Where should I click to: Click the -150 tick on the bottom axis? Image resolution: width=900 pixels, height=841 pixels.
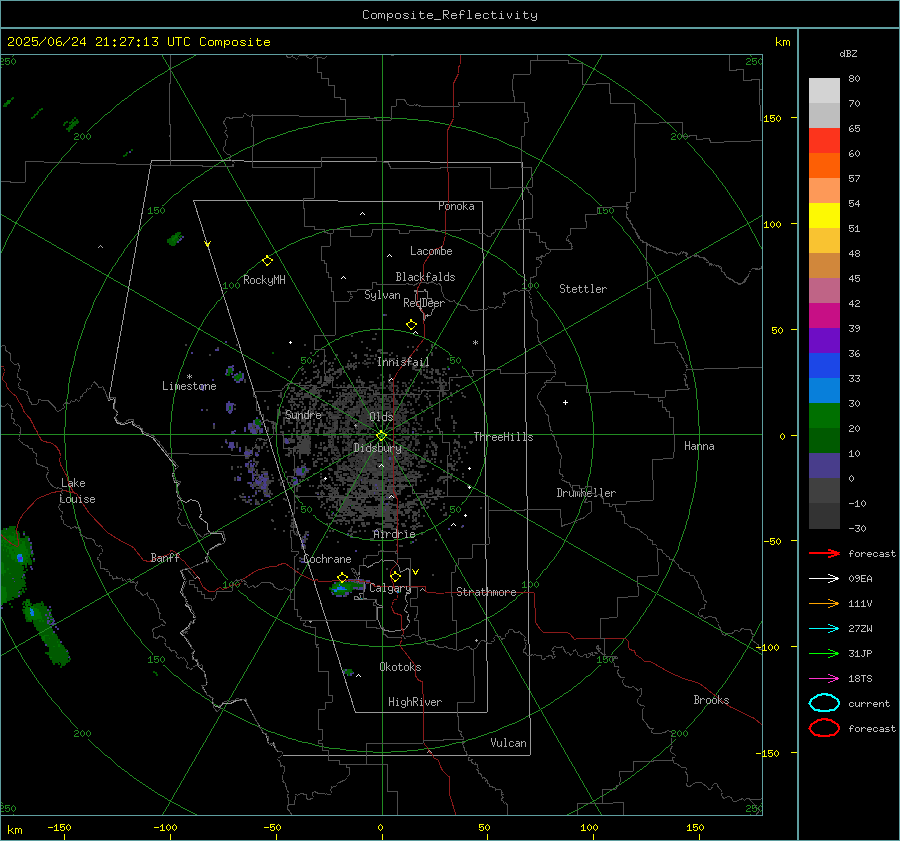(x=59, y=827)
